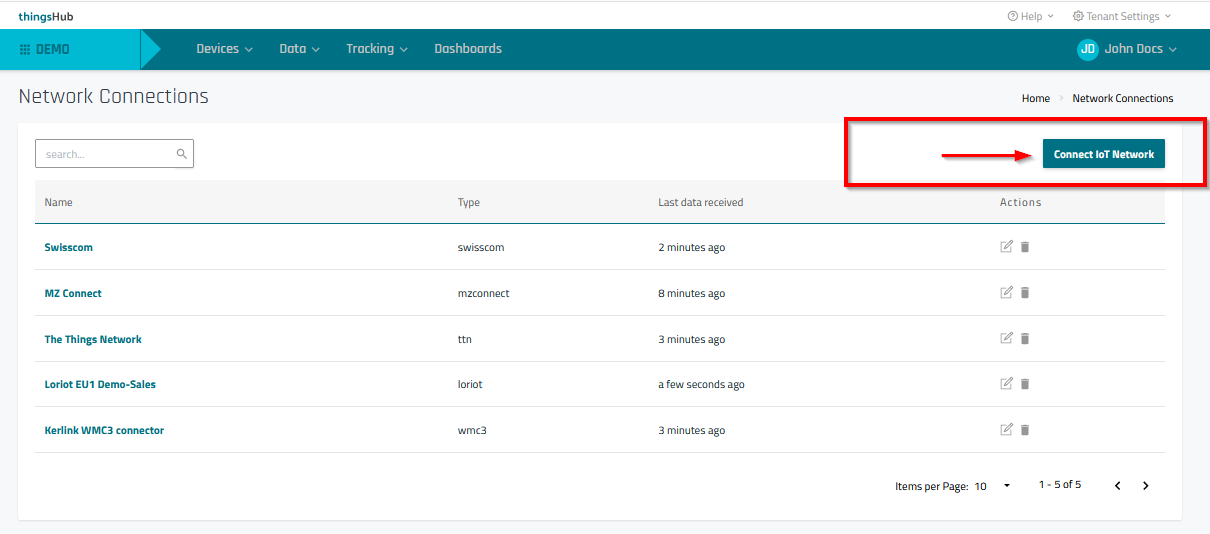The height and width of the screenshot is (534, 1210).
Task: Click the edit icon for Swisscom row
Action: point(1006,247)
